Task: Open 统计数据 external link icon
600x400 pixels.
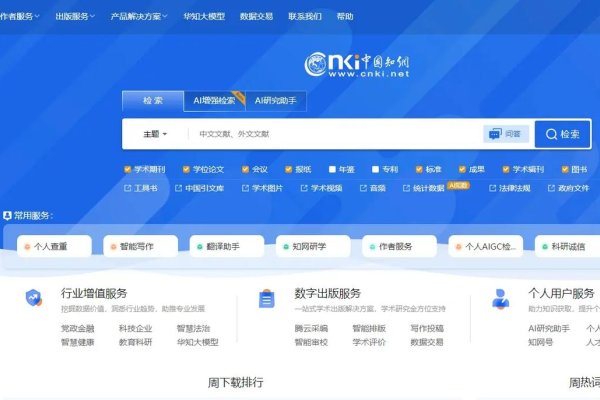Action: 406,188
